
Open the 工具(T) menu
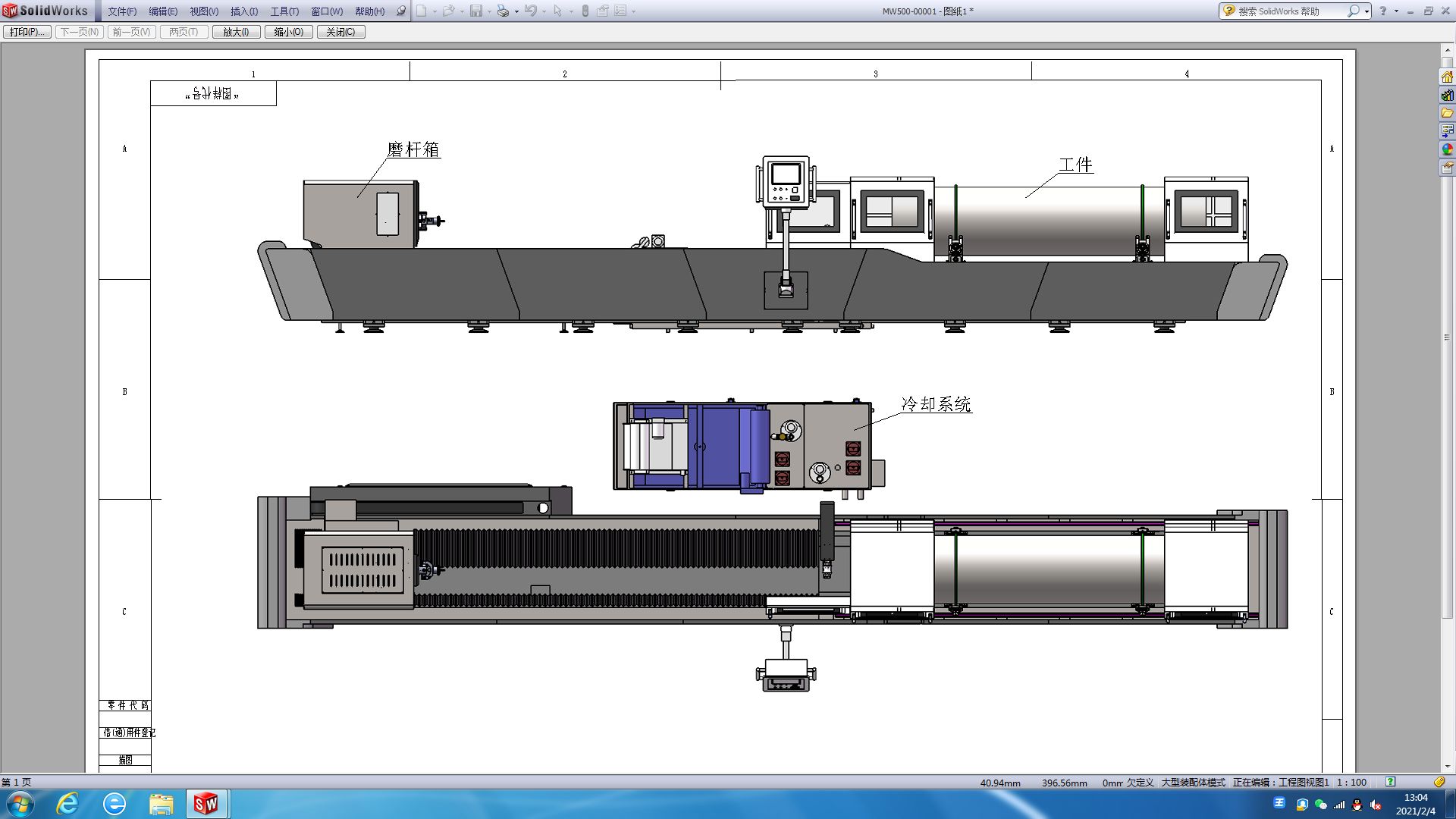(284, 11)
